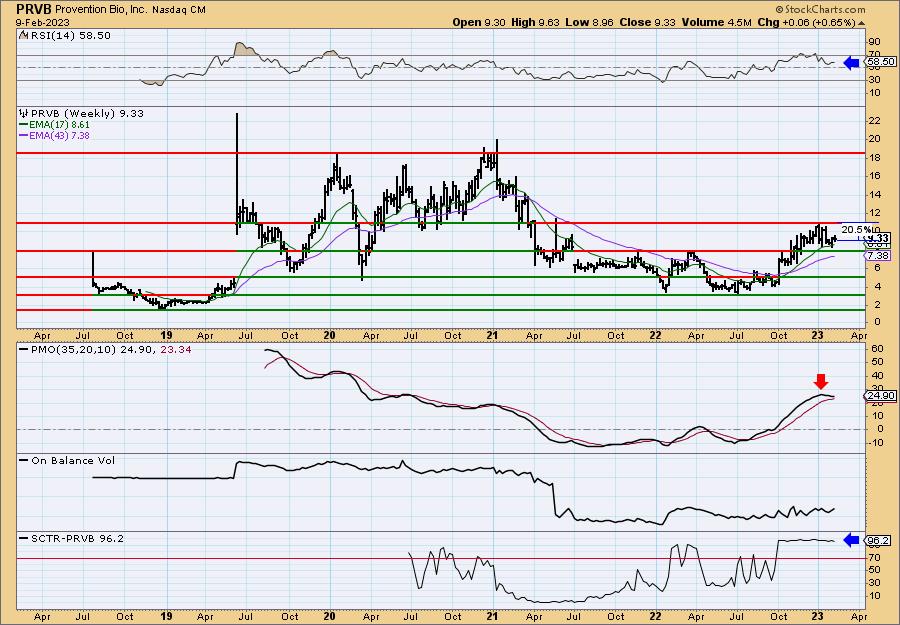This screenshot has width=900, height=625.
Task: Click the Close 9.33 value in header
Action: (648, 22)
